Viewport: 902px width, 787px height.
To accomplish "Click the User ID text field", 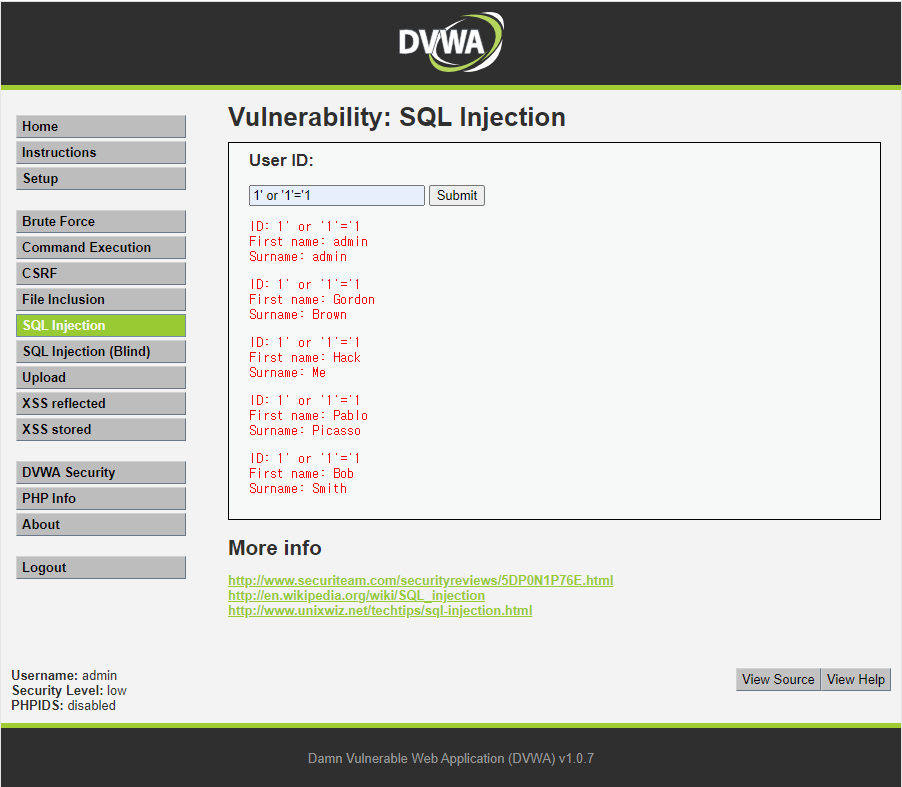I will 336,196.
